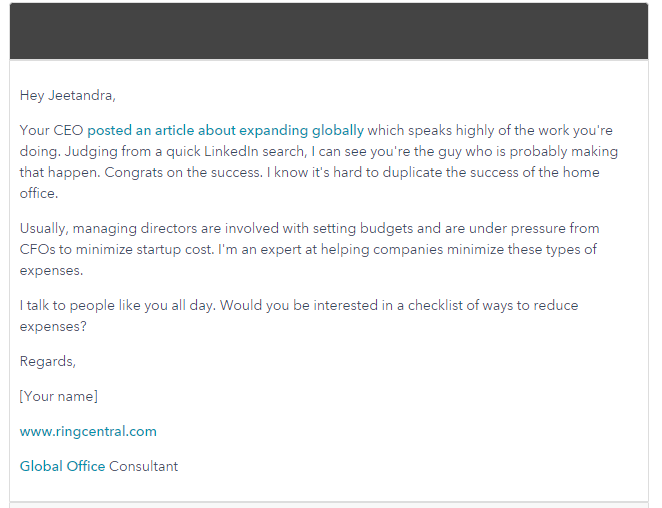The height and width of the screenshot is (508, 662).
Task: Click the word "checklist" in the question
Action: [435, 305]
